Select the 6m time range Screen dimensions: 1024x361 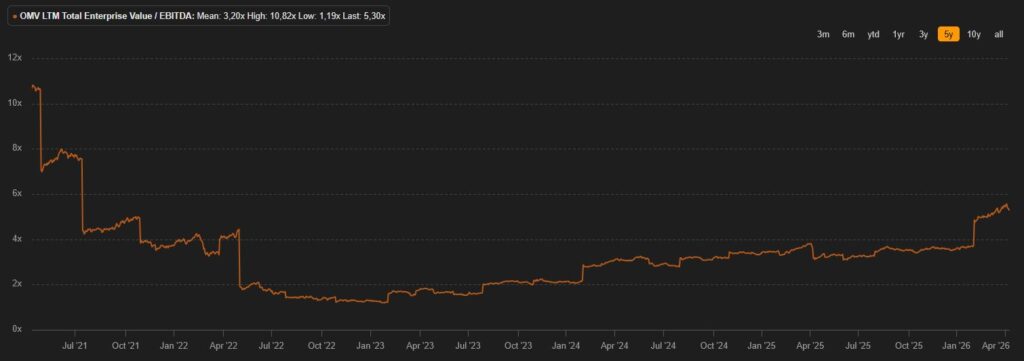click(x=848, y=35)
